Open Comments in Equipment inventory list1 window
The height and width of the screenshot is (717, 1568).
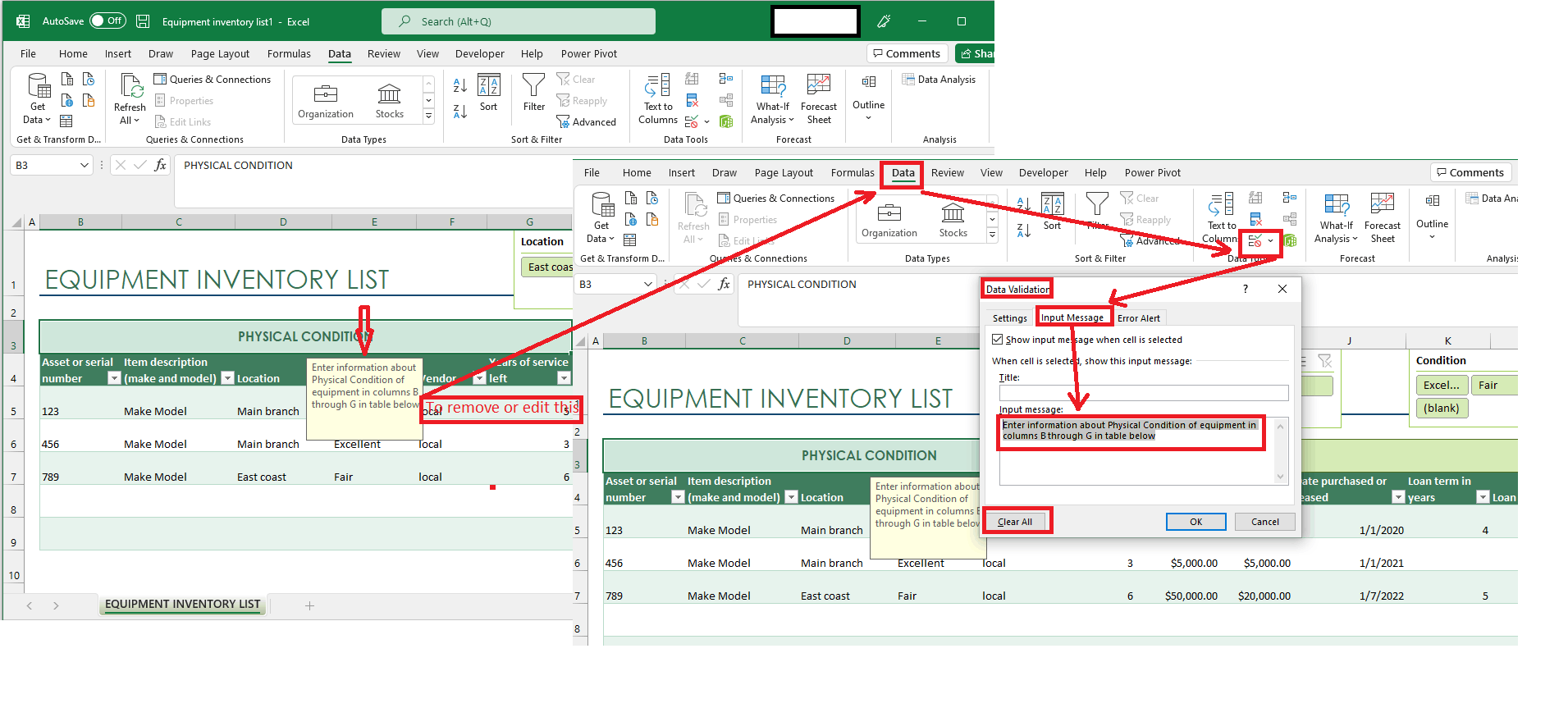pos(907,53)
